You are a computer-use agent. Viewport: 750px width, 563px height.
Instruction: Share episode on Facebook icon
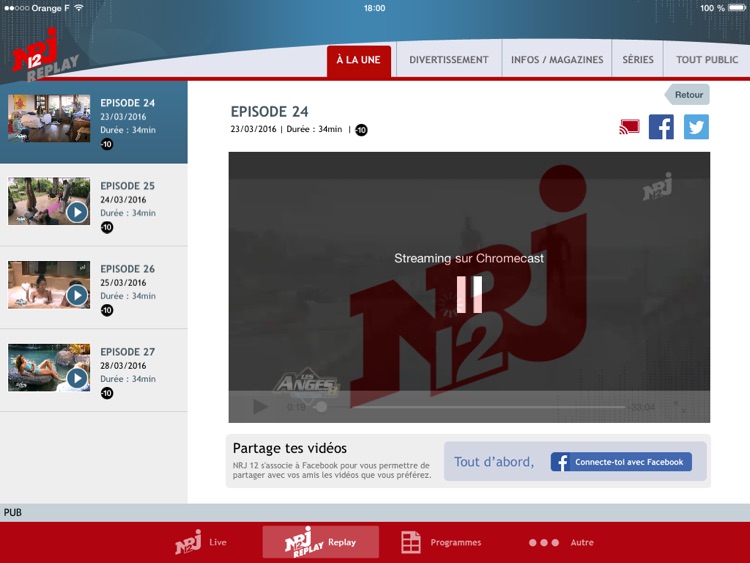(x=661, y=127)
